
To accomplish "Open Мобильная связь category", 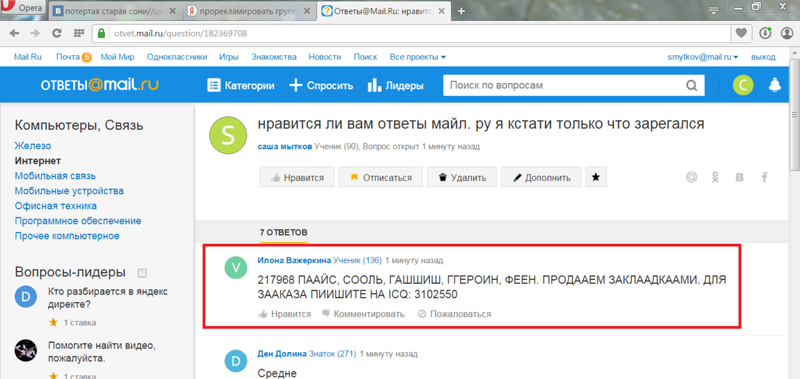I will point(55,176).
